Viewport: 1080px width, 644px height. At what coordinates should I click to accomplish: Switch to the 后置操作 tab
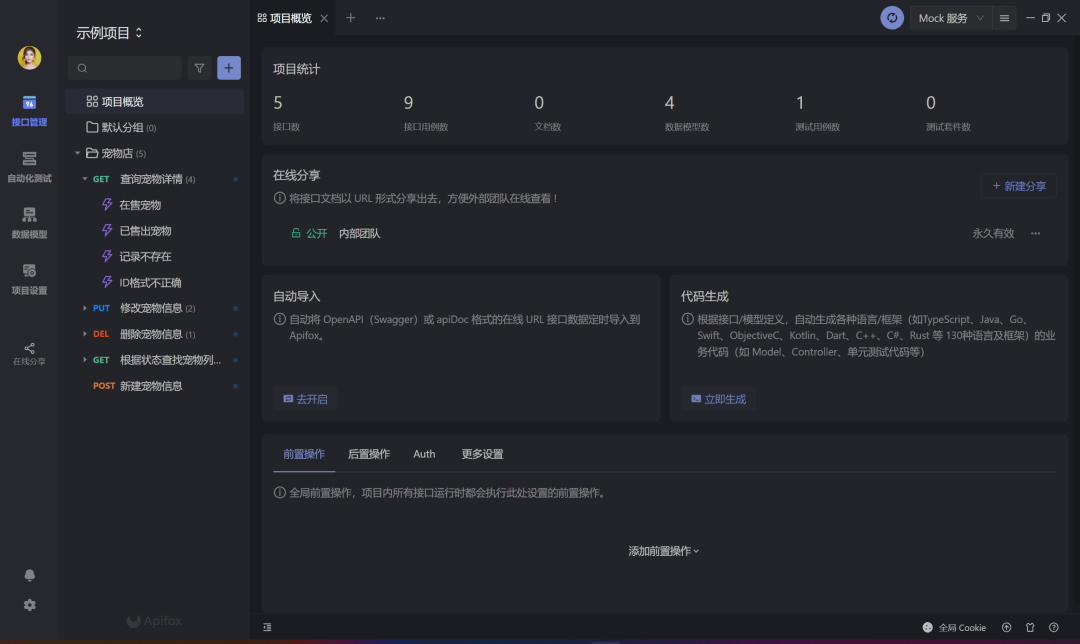coord(368,454)
